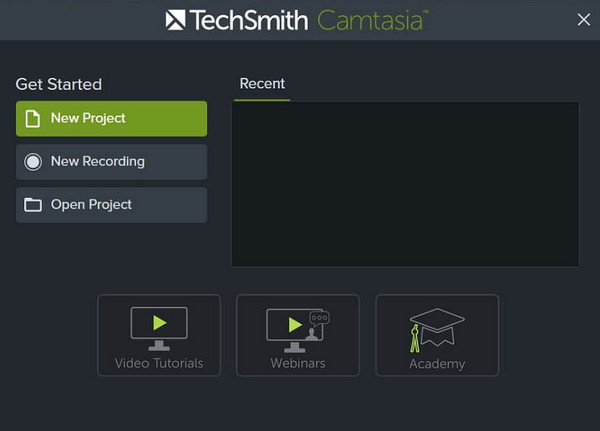Open Video Tutorials tile

click(x=159, y=335)
